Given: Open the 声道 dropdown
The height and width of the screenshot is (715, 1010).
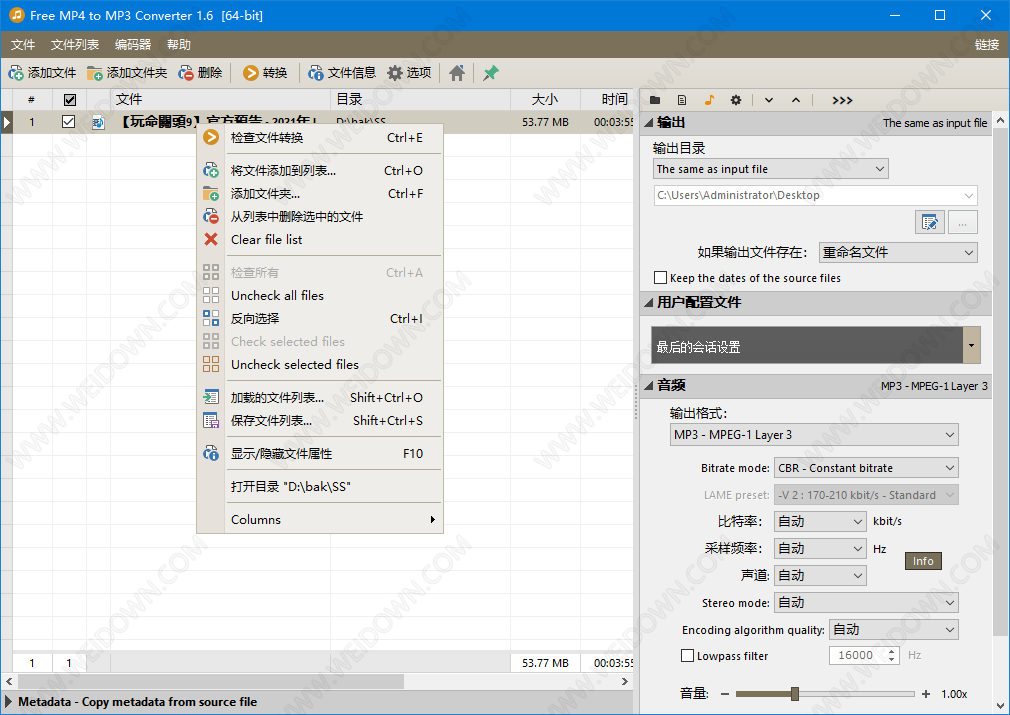Looking at the screenshot, I should [x=820, y=576].
